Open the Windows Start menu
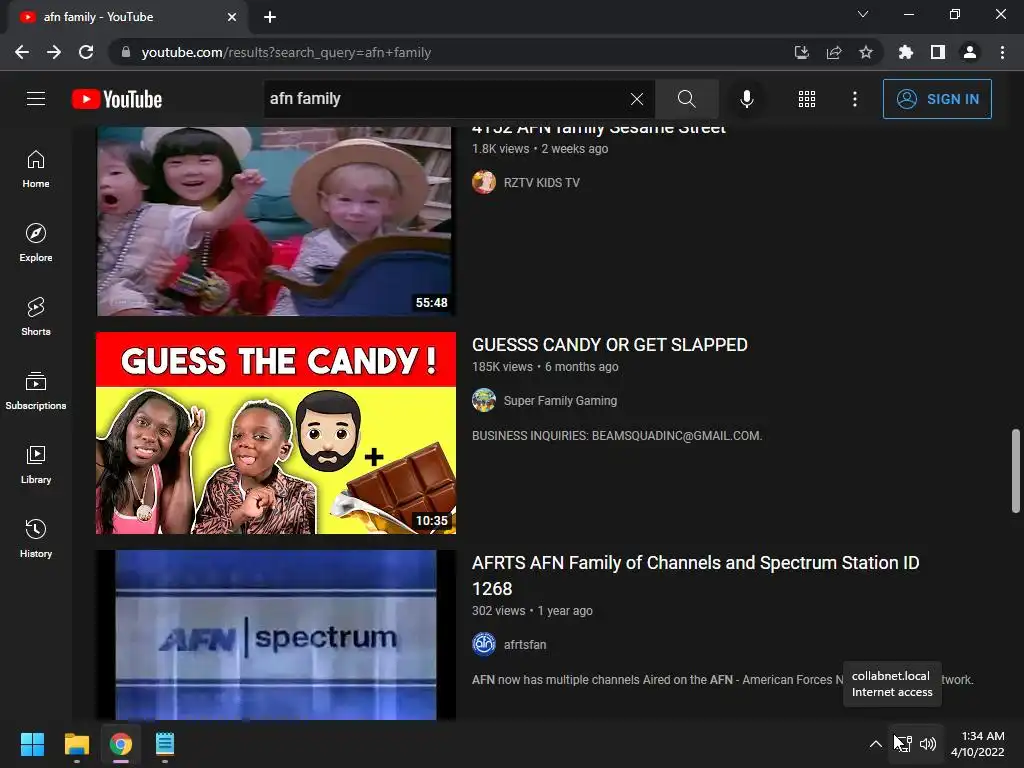The width and height of the screenshot is (1024, 768). (x=32, y=744)
